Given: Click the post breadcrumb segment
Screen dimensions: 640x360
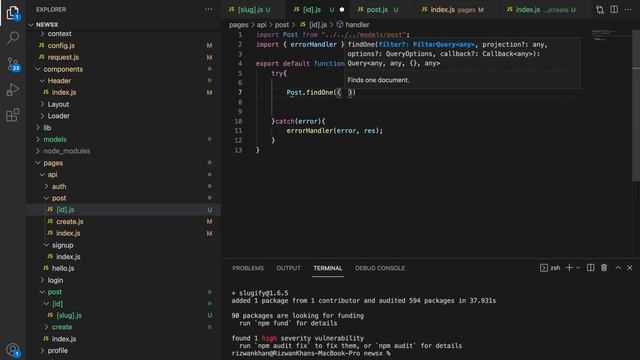Looking at the screenshot, I should click(282, 24).
